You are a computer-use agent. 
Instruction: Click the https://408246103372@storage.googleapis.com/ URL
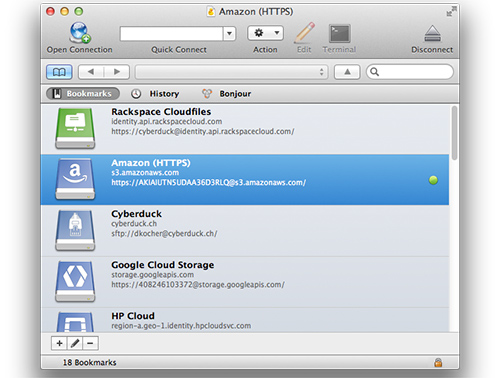198,285
